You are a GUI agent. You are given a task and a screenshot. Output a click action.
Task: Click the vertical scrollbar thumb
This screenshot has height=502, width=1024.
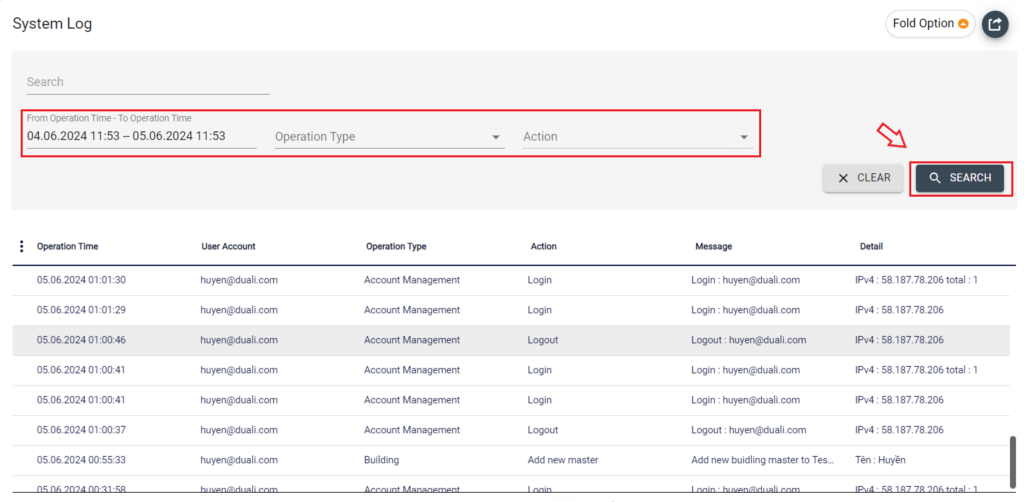tap(1013, 460)
